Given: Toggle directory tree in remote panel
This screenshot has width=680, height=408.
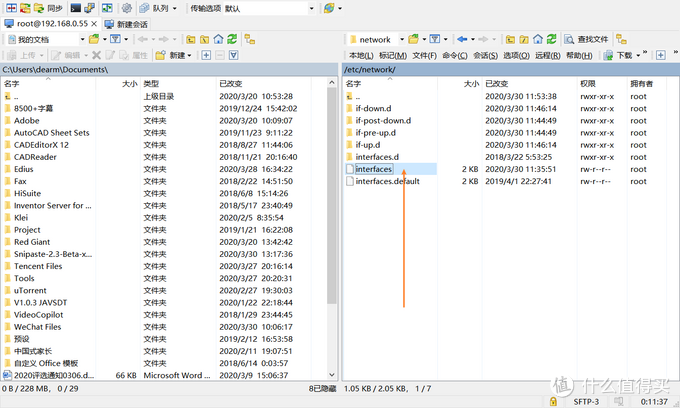Looking at the screenshot, I should click(621, 39).
